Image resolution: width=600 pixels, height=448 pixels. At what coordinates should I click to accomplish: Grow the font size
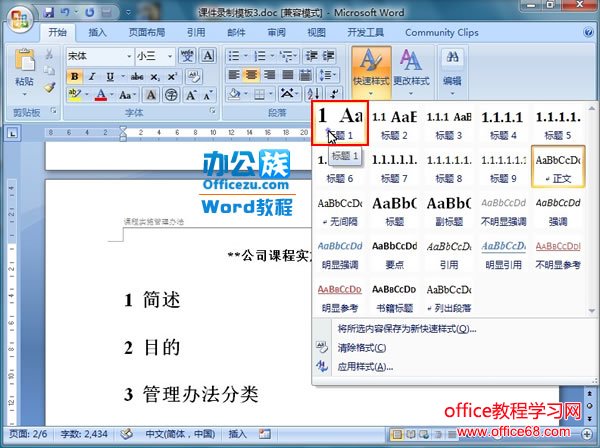pyautogui.click(x=191, y=95)
